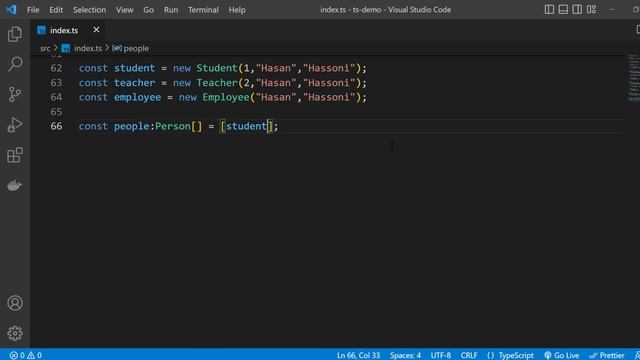Change encoding via UTF-8
640x360 pixels.
[x=441, y=355]
